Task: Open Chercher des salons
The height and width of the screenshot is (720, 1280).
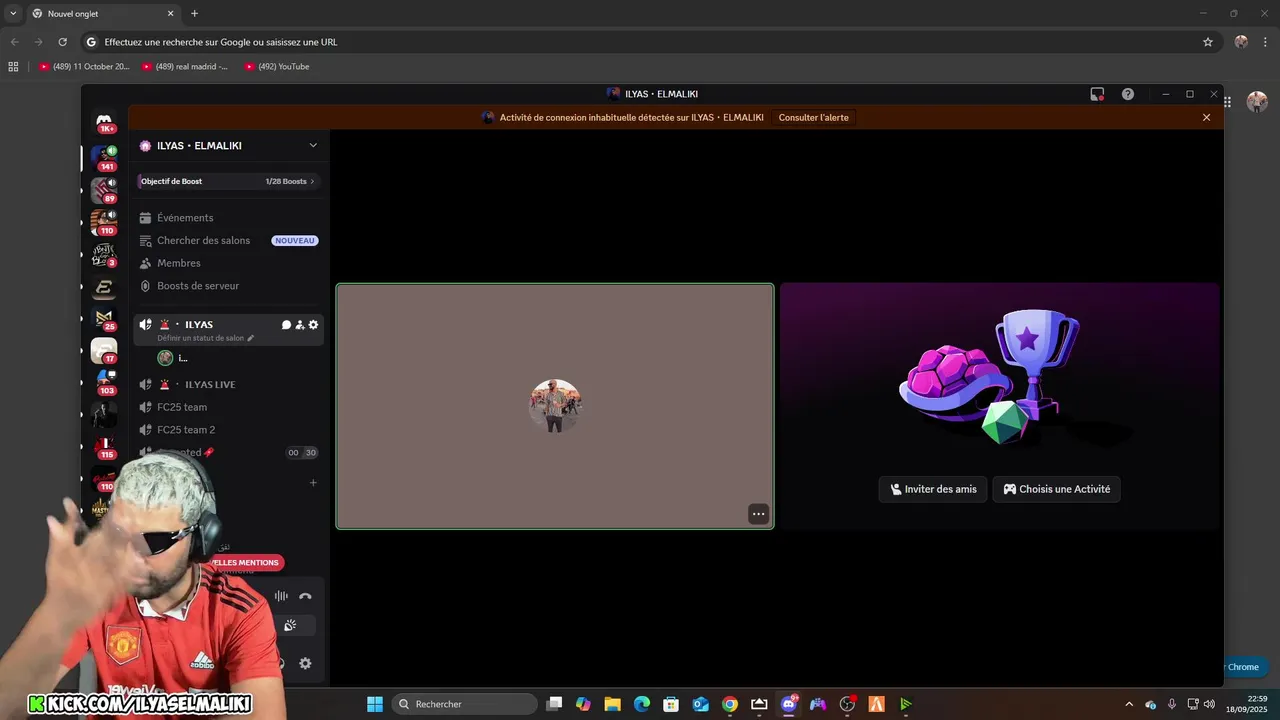Action: pyautogui.click(x=228, y=241)
